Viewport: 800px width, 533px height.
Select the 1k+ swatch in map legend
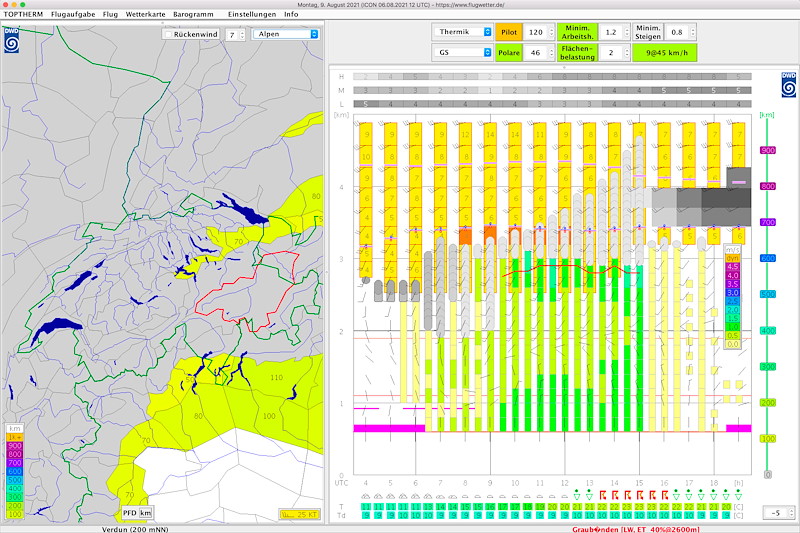pos(15,437)
